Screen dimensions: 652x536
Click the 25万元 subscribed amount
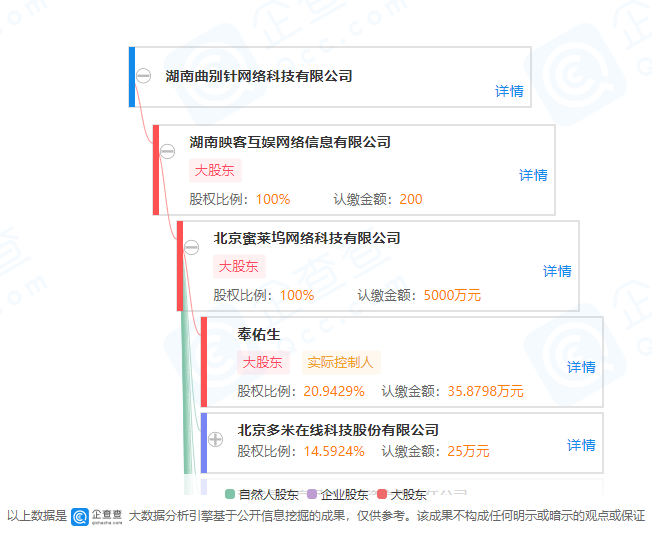468,451
